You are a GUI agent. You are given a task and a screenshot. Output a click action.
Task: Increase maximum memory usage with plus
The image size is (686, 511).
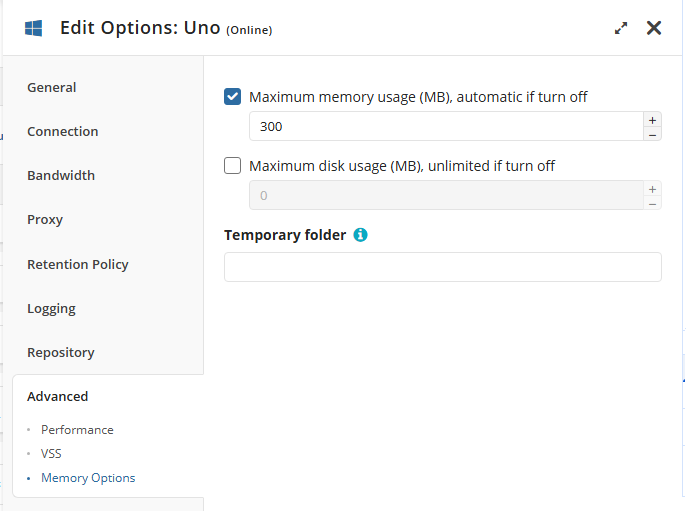pos(653,119)
